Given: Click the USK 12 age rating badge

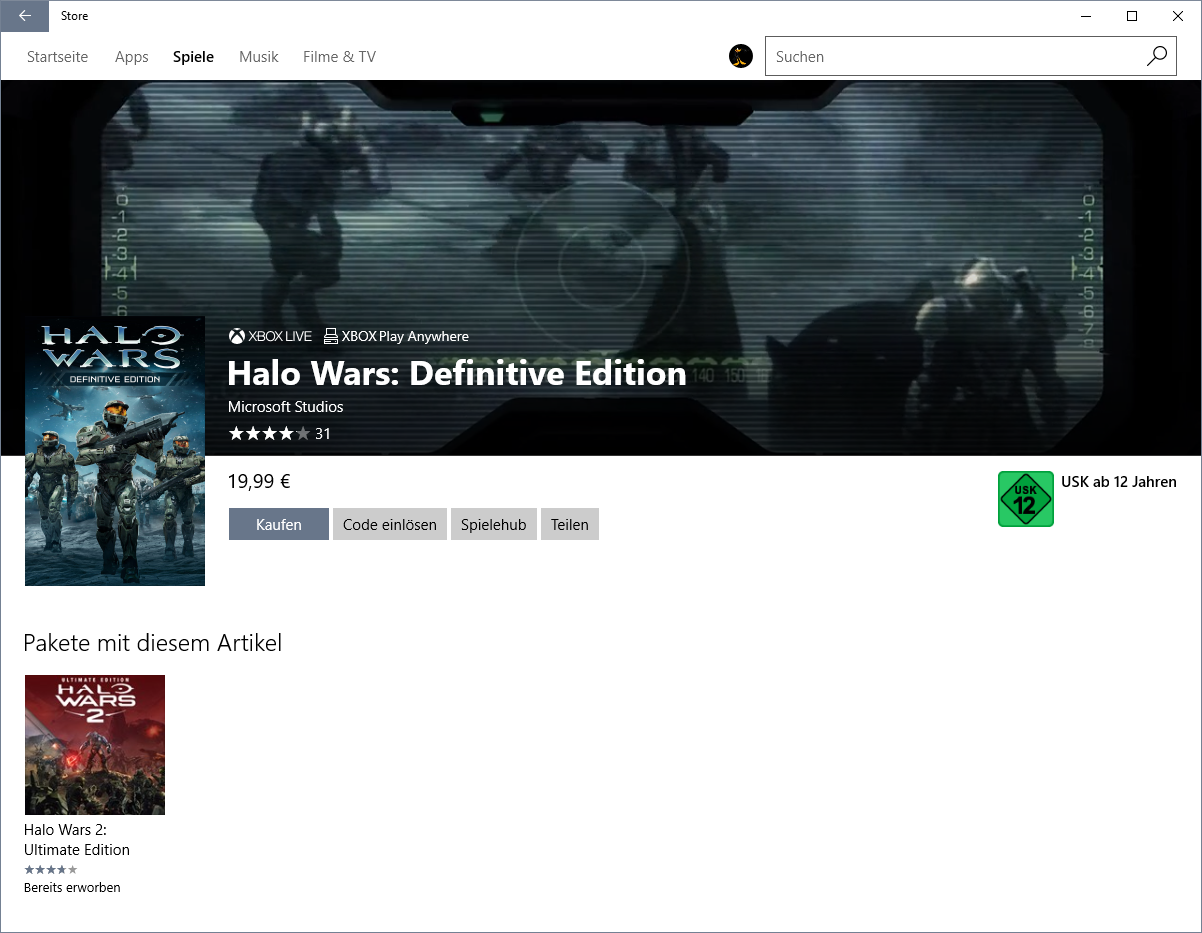Looking at the screenshot, I should coord(1025,499).
